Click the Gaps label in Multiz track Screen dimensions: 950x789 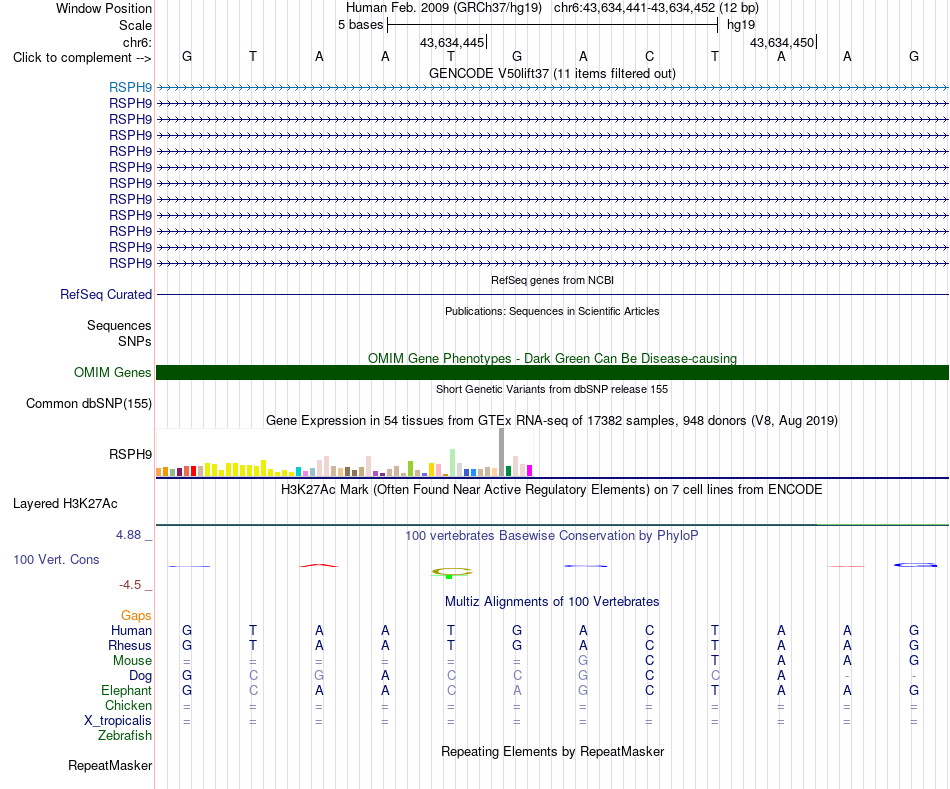tap(136, 616)
